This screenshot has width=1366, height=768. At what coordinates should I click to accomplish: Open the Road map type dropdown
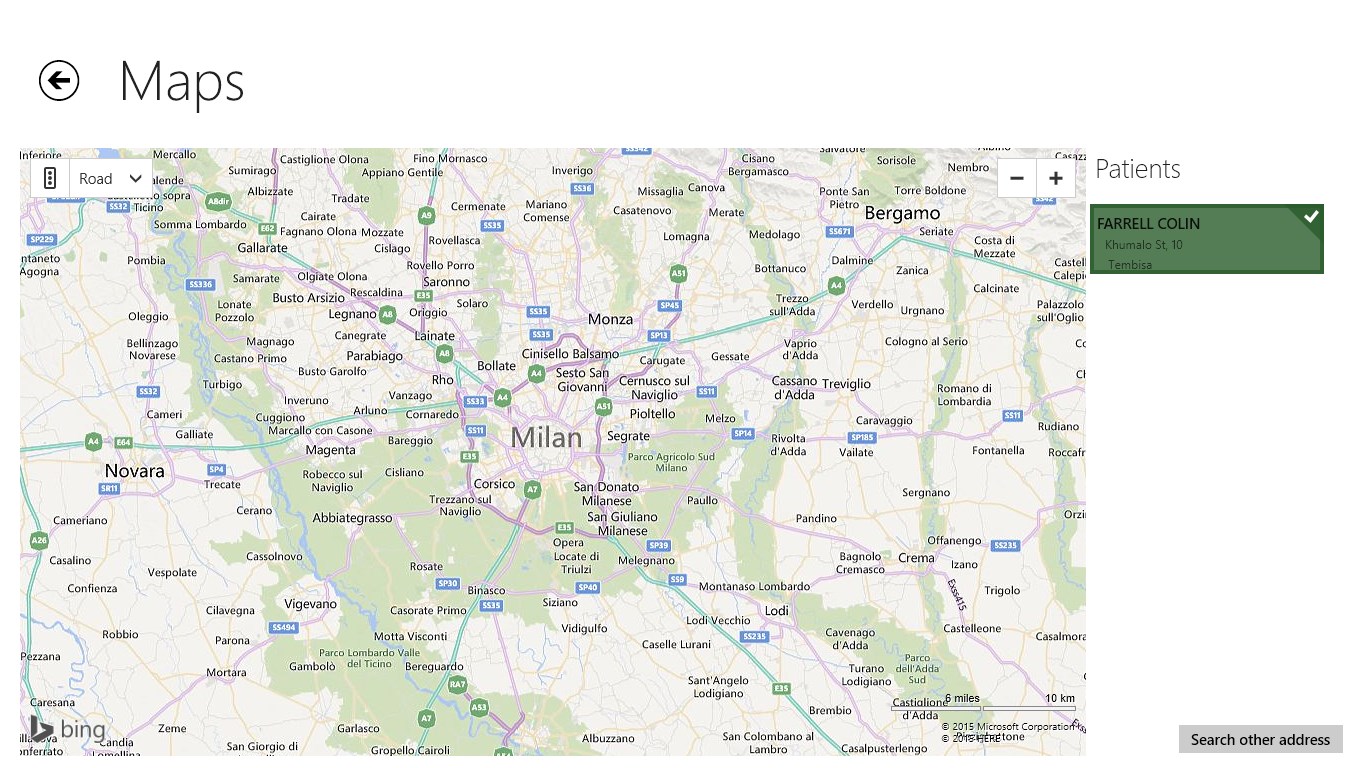point(110,179)
